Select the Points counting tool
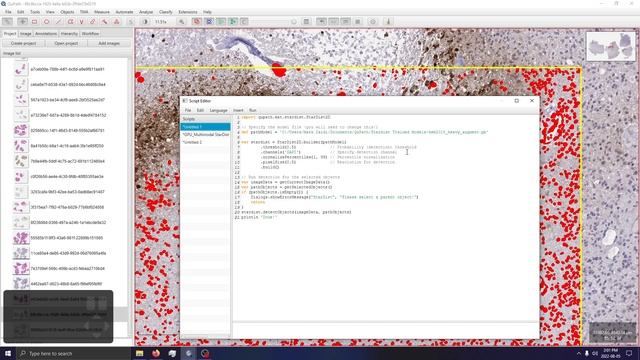 pos(117,22)
